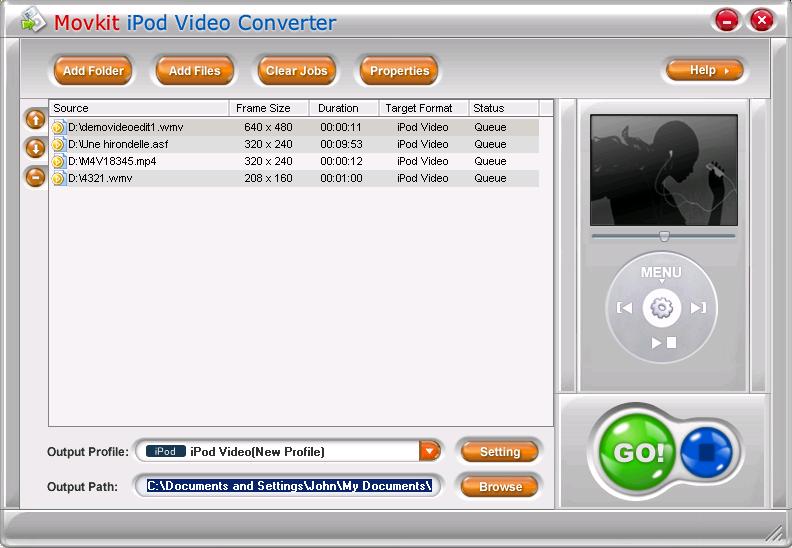Click the file icon for M4V18345.mp4
Screen dimensions: 792x548
click(59, 162)
